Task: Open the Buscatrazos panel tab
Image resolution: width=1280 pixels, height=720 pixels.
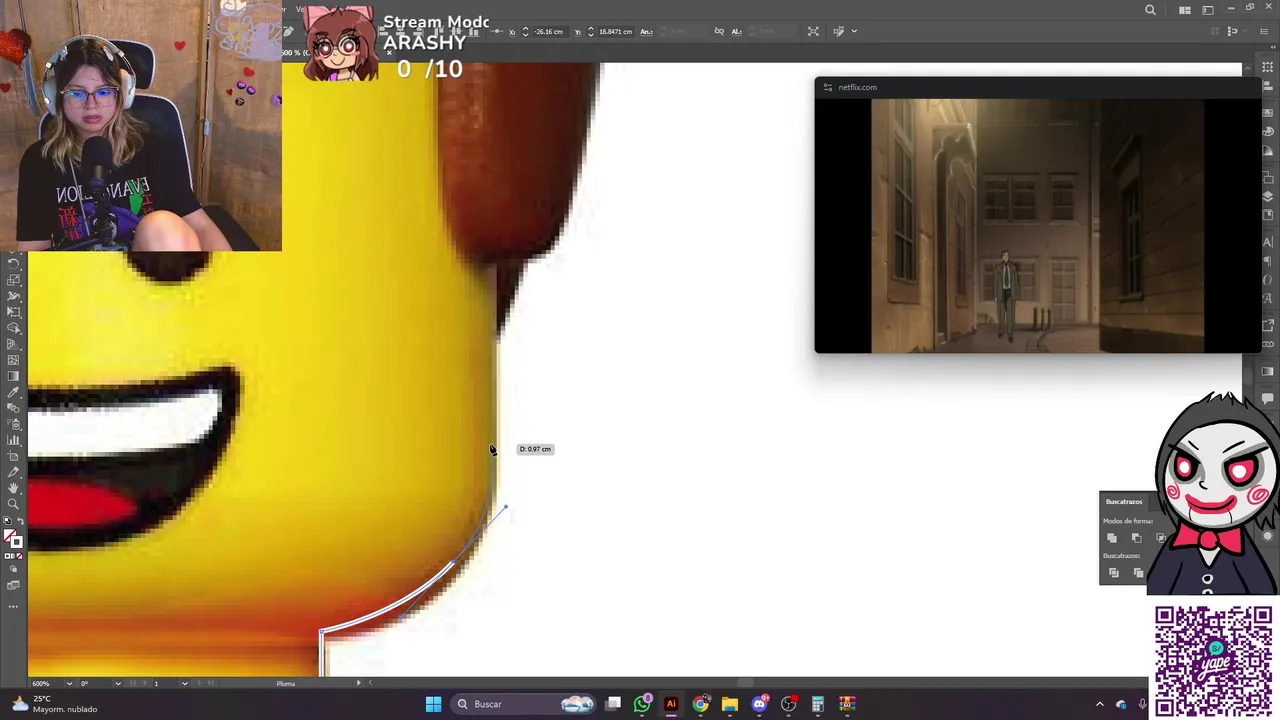Action: [1124, 501]
